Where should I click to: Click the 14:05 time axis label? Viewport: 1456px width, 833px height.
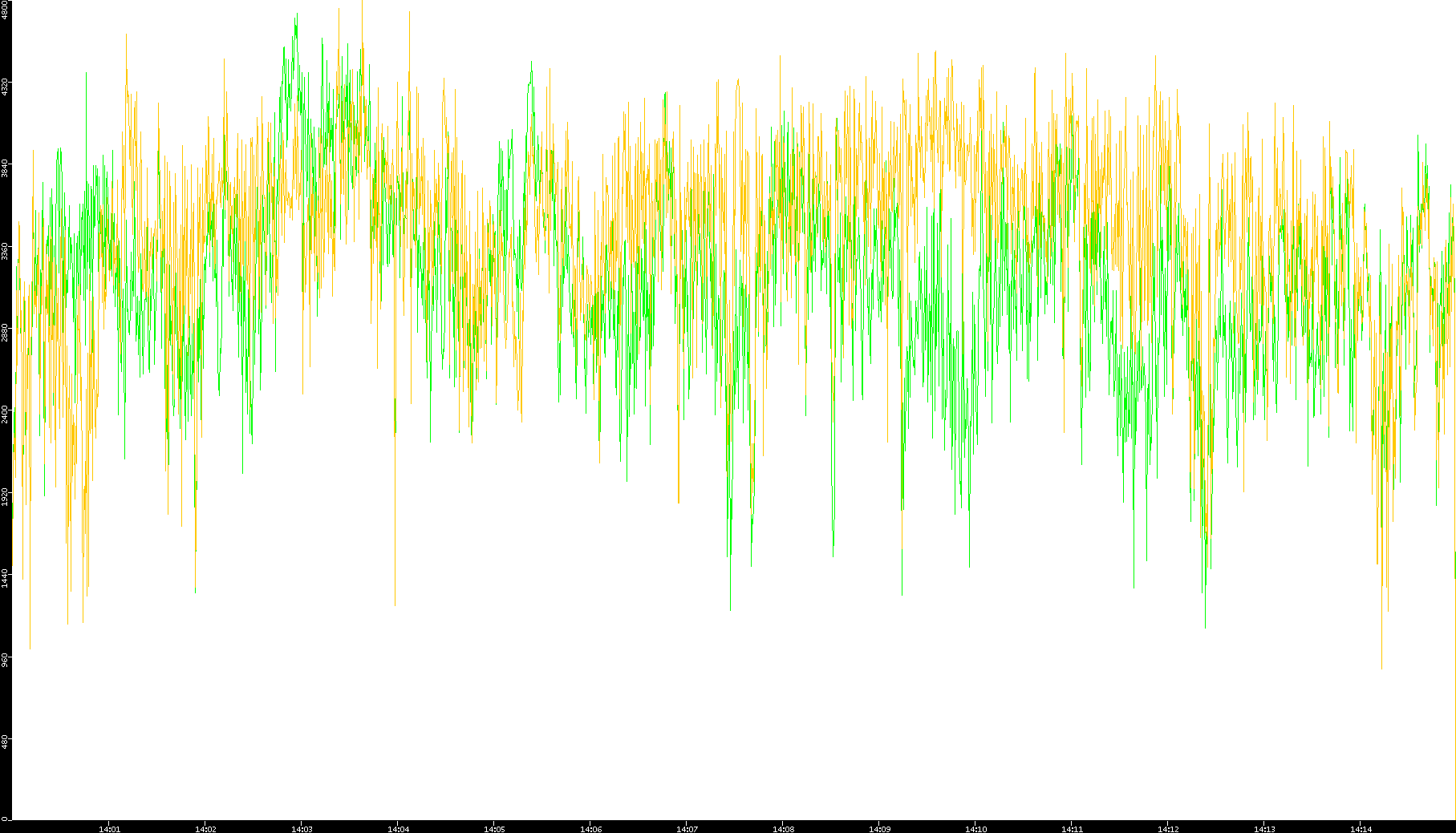494,829
